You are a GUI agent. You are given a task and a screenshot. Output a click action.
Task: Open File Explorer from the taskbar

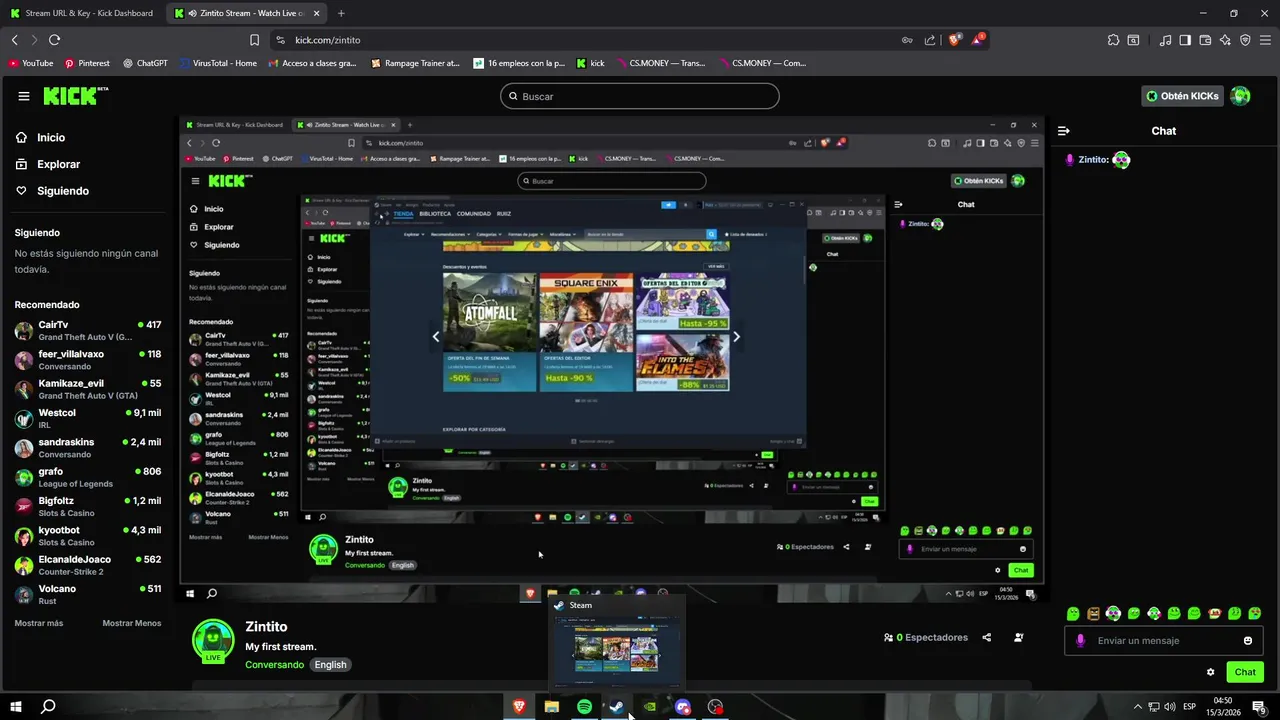point(551,706)
